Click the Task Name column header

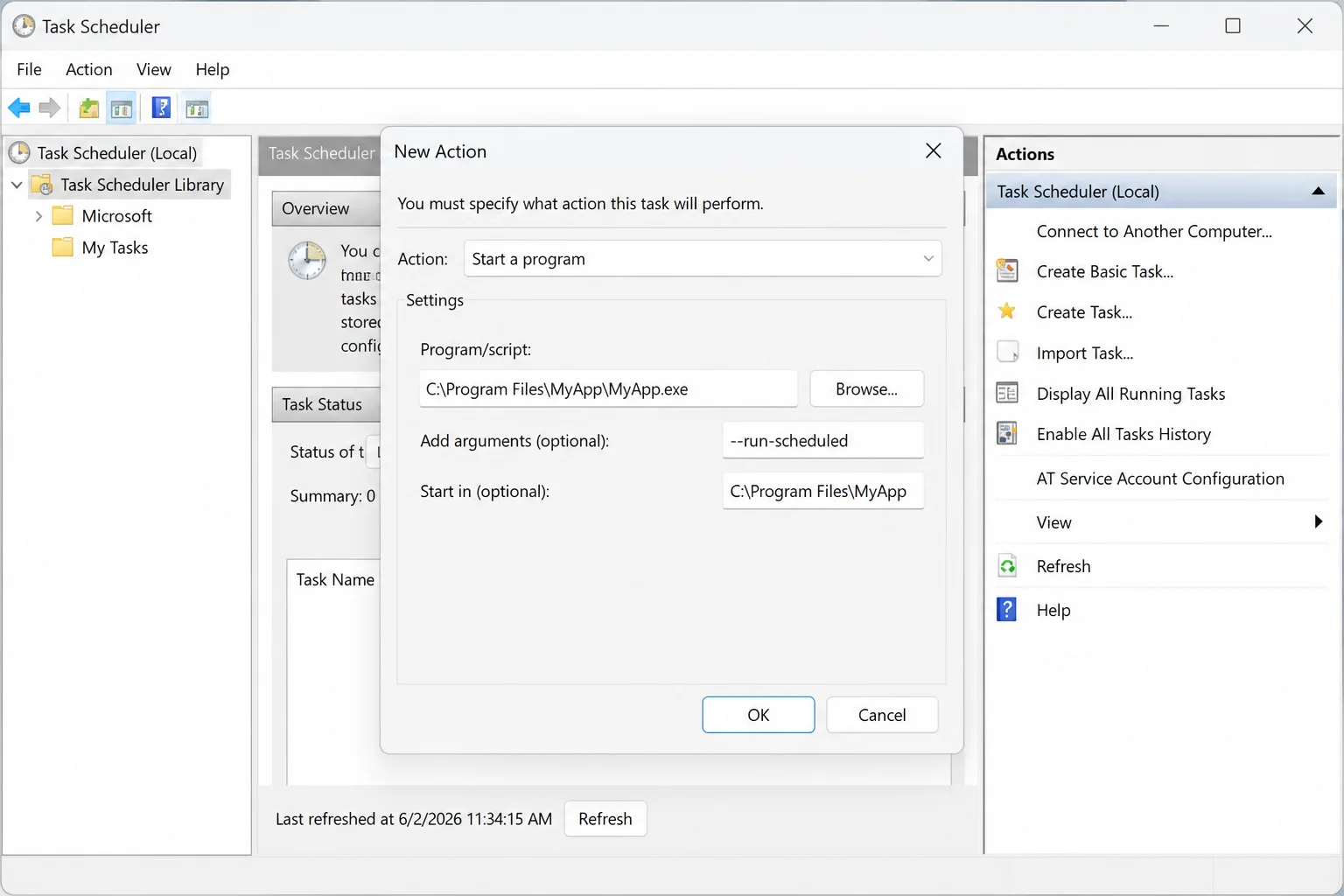coord(335,579)
